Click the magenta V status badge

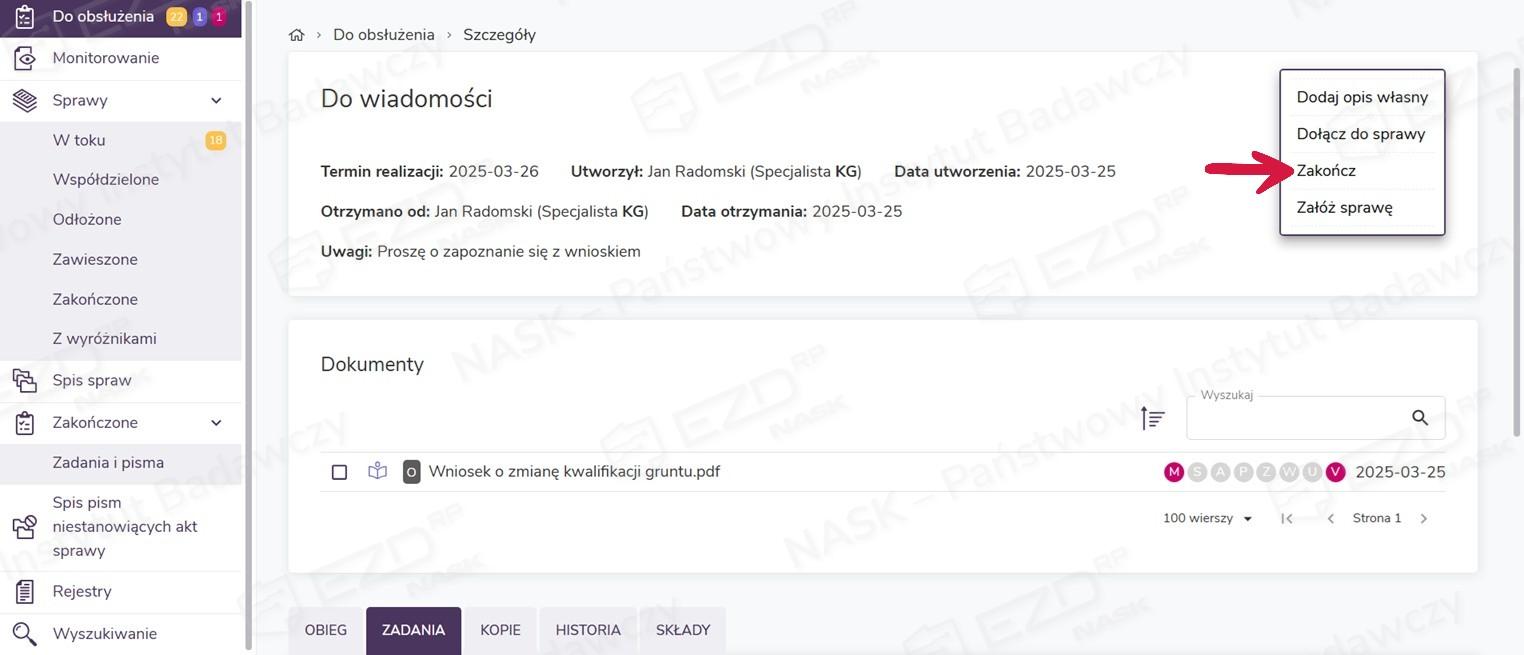pyautogui.click(x=1335, y=472)
